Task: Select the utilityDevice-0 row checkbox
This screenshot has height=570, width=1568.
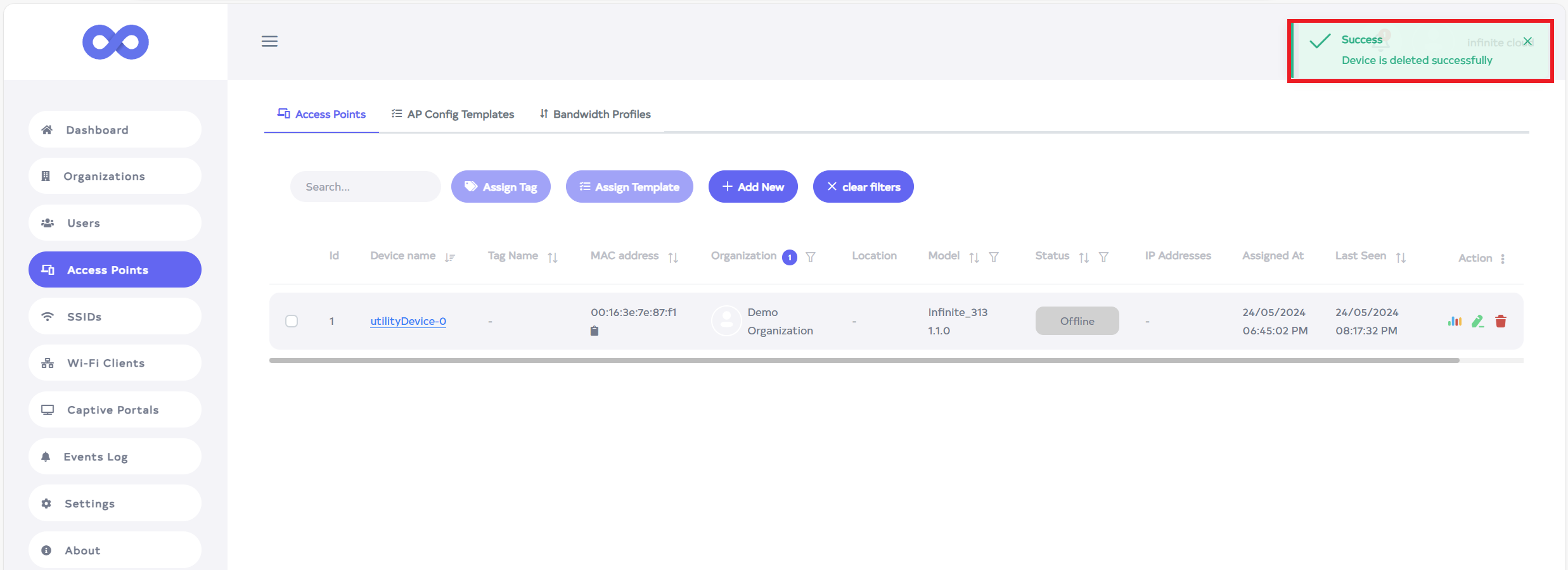Action: pos(292,321)
